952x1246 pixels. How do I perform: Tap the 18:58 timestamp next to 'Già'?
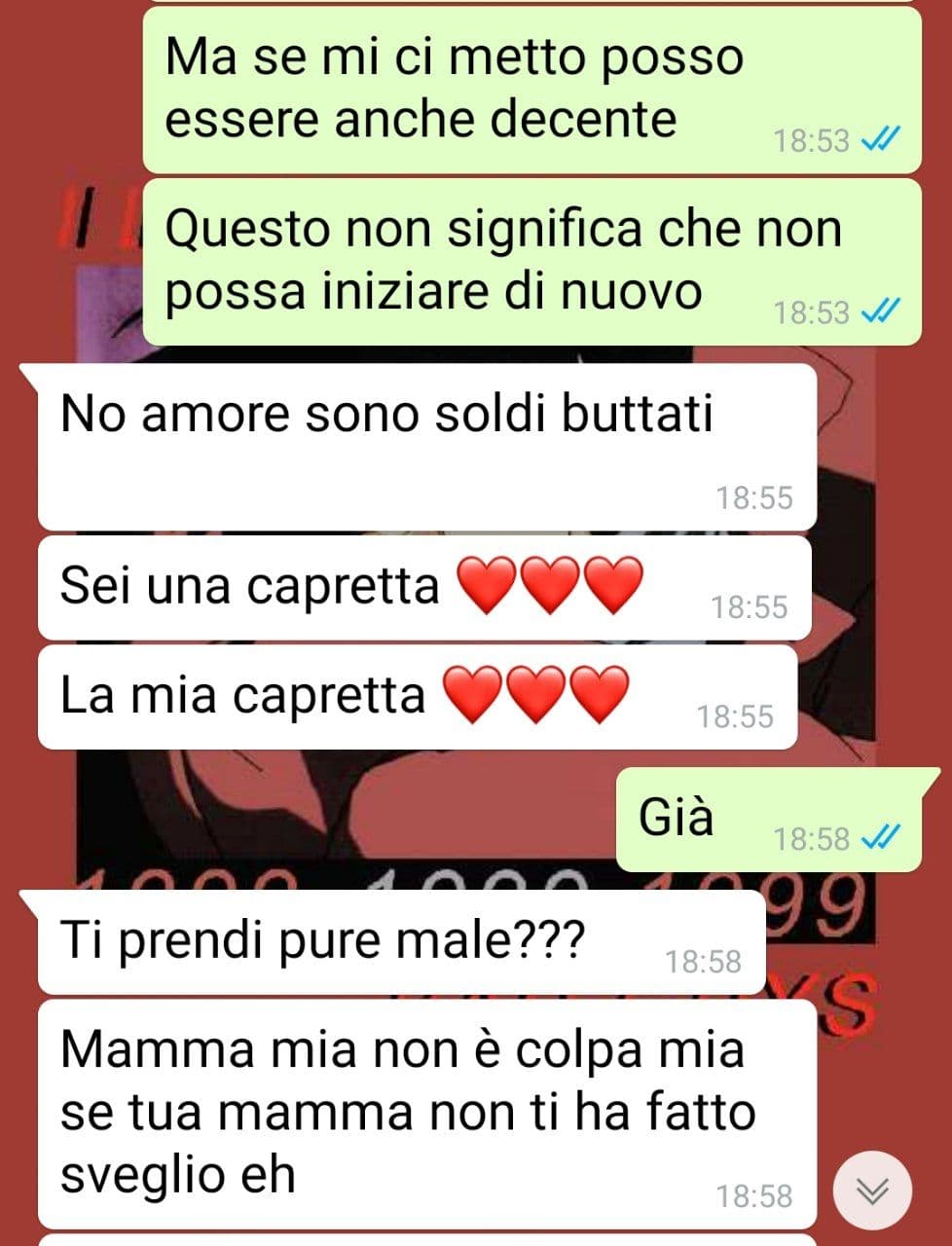(812, 838)
